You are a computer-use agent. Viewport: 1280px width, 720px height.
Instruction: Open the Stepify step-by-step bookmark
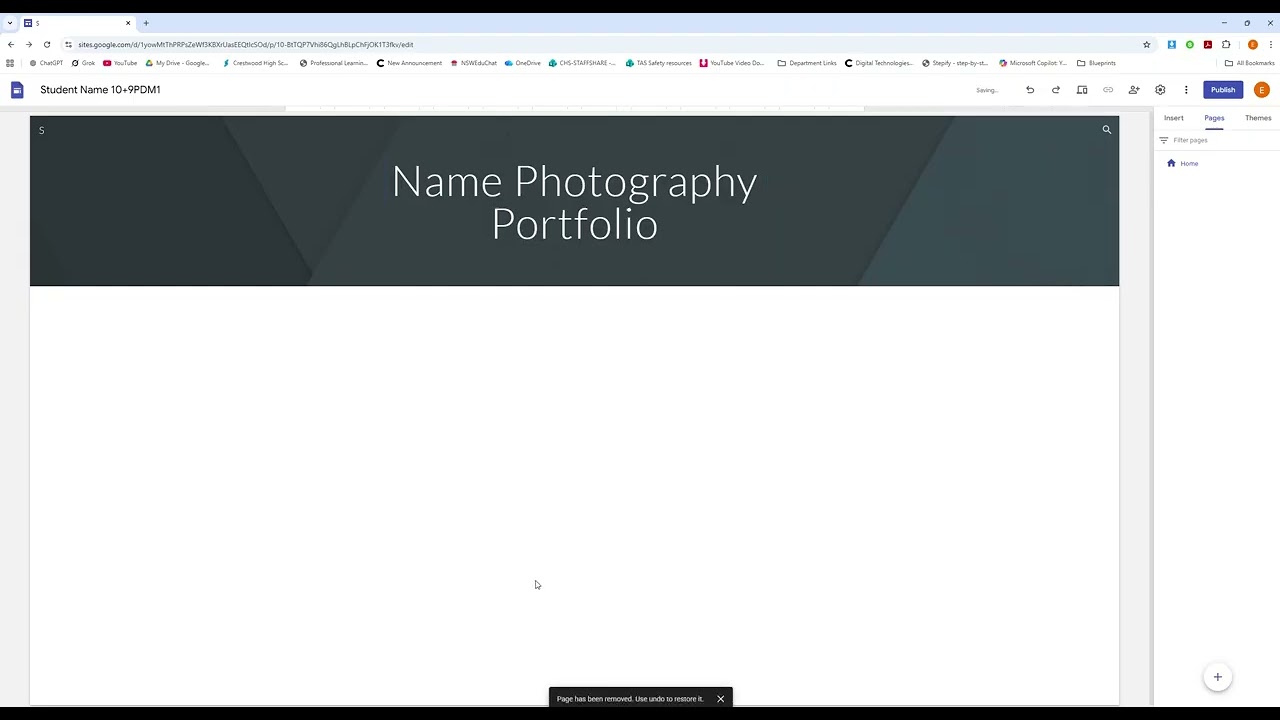955,63
